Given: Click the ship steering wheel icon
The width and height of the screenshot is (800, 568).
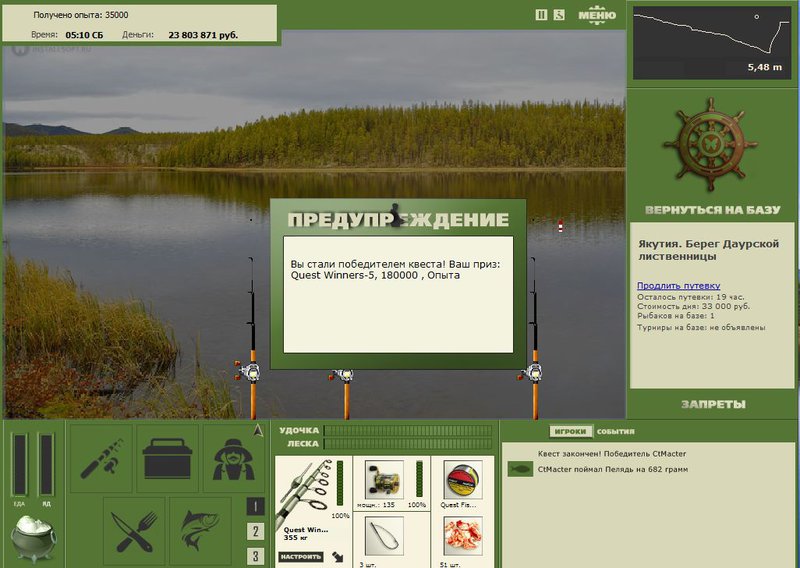Looking at the screenshot, I should coord(711,144).
